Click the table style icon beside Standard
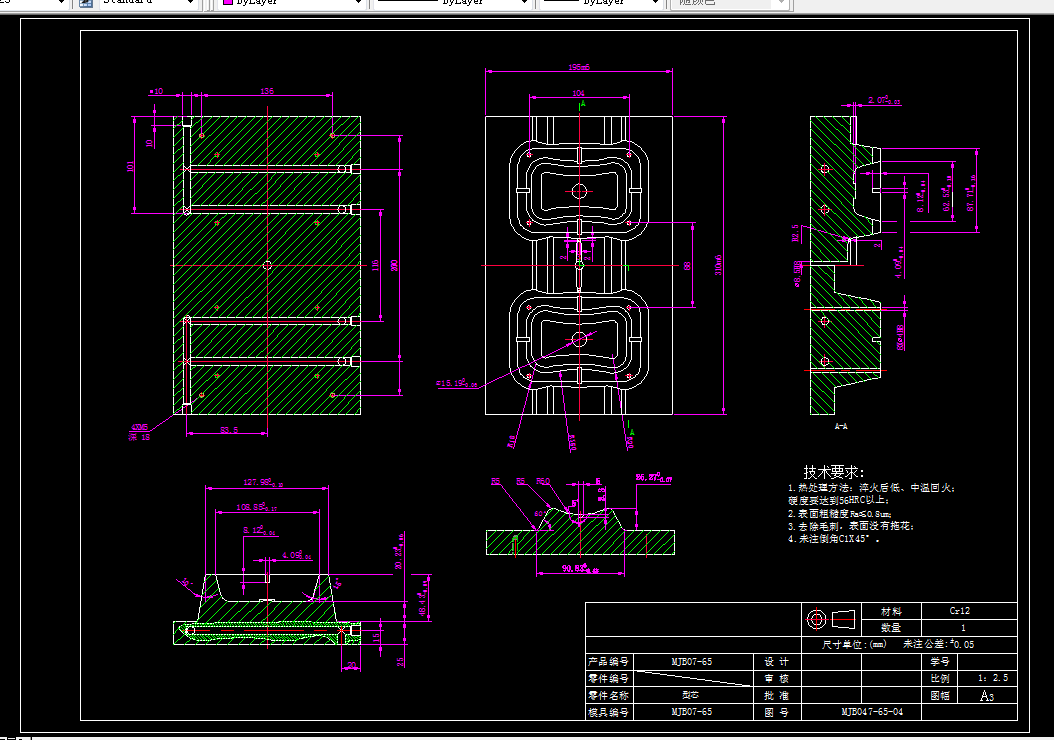This screenshot has height=740, width=1054. (x=85, y=3)
